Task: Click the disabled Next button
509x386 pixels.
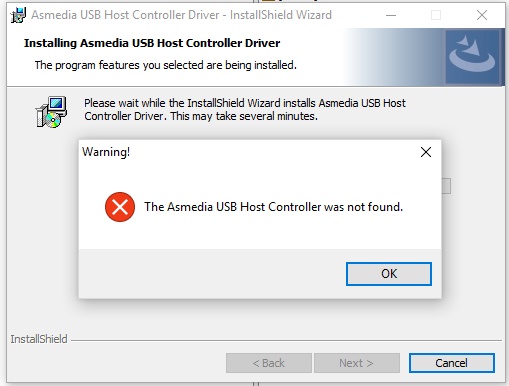Action: tap(357, 363)
